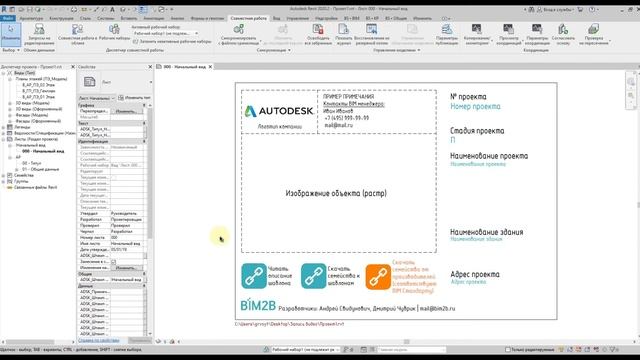Click the Revit application logo button

(x=4, y=9)
